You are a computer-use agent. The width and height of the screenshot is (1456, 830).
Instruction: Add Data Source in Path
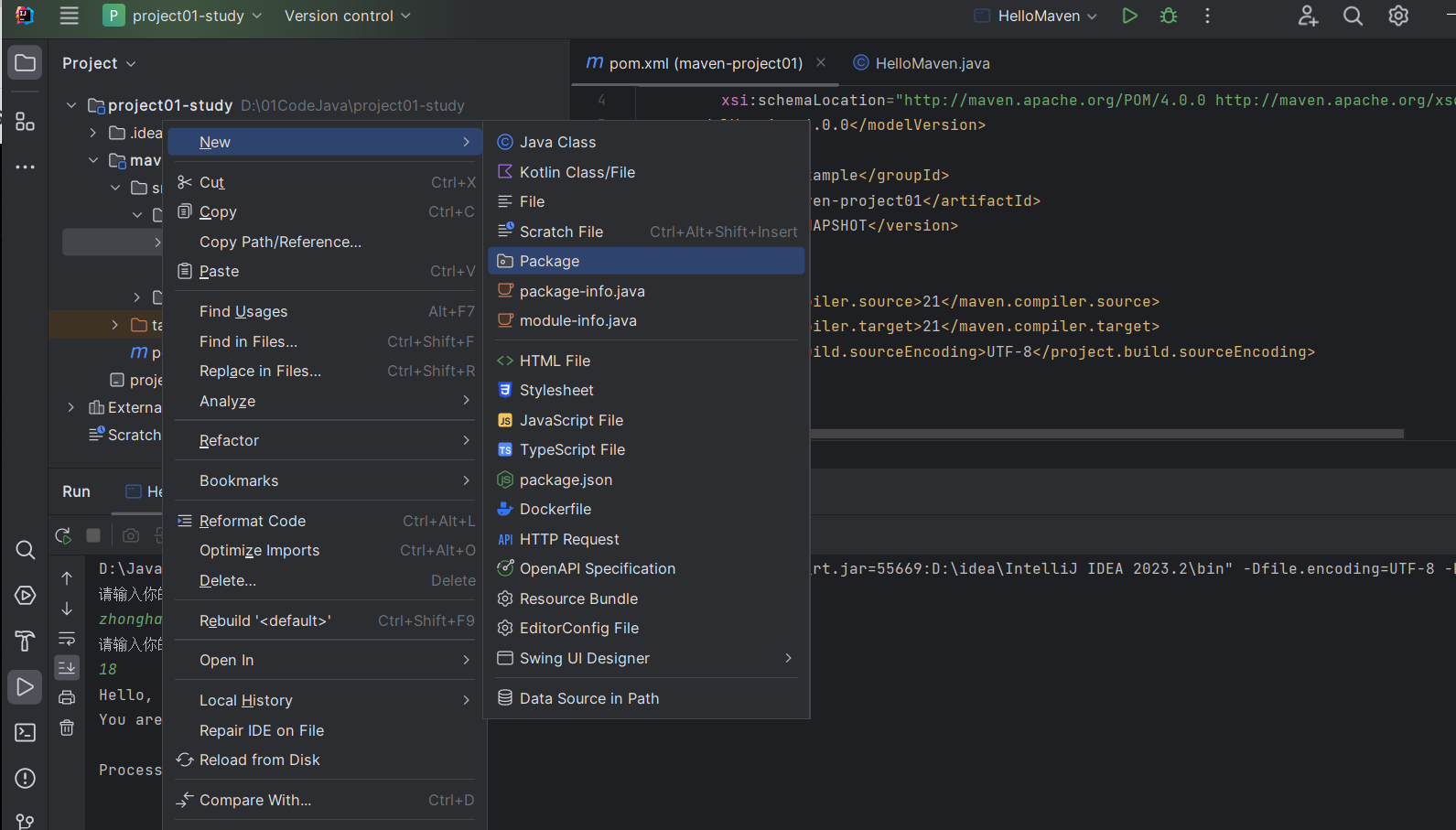click(x=646, y=698)
